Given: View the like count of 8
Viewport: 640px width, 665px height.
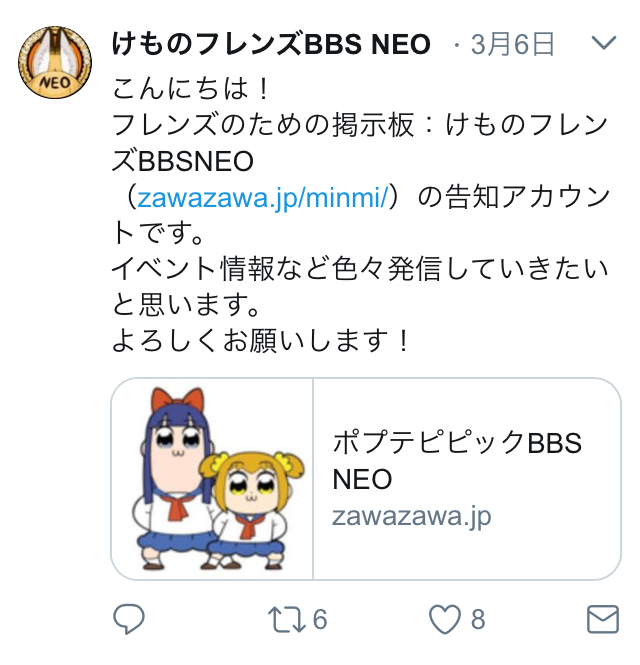Looking at the screenshot, I should pyautogui.click(x=478, y=619).
